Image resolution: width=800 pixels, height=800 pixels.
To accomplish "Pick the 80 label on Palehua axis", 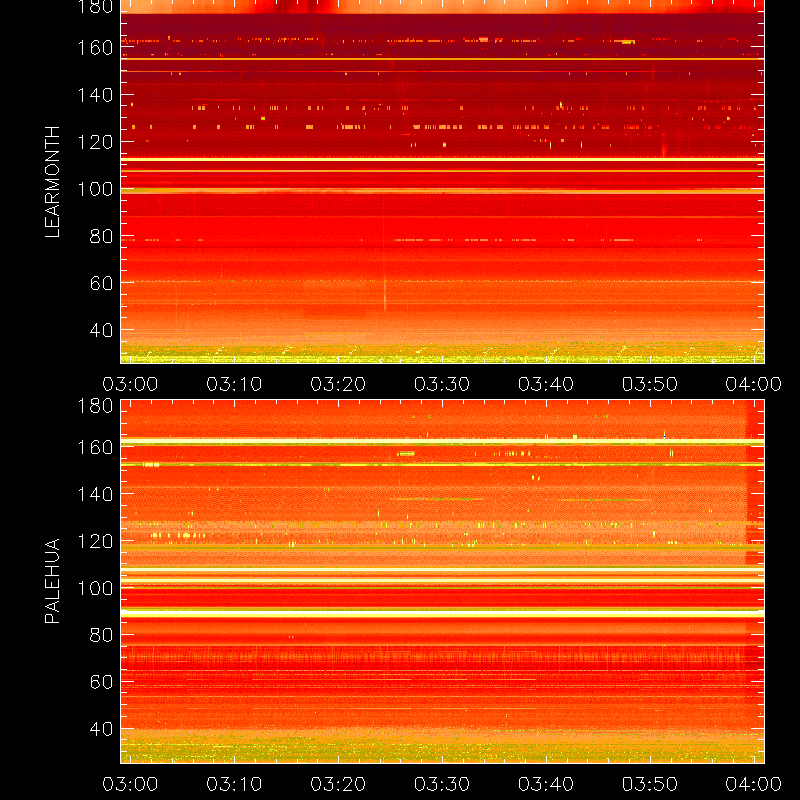I will coord(102,635).
